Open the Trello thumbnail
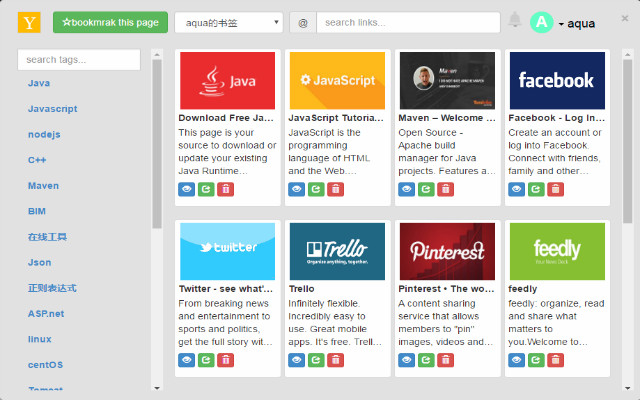 click(x=337, y=251)
